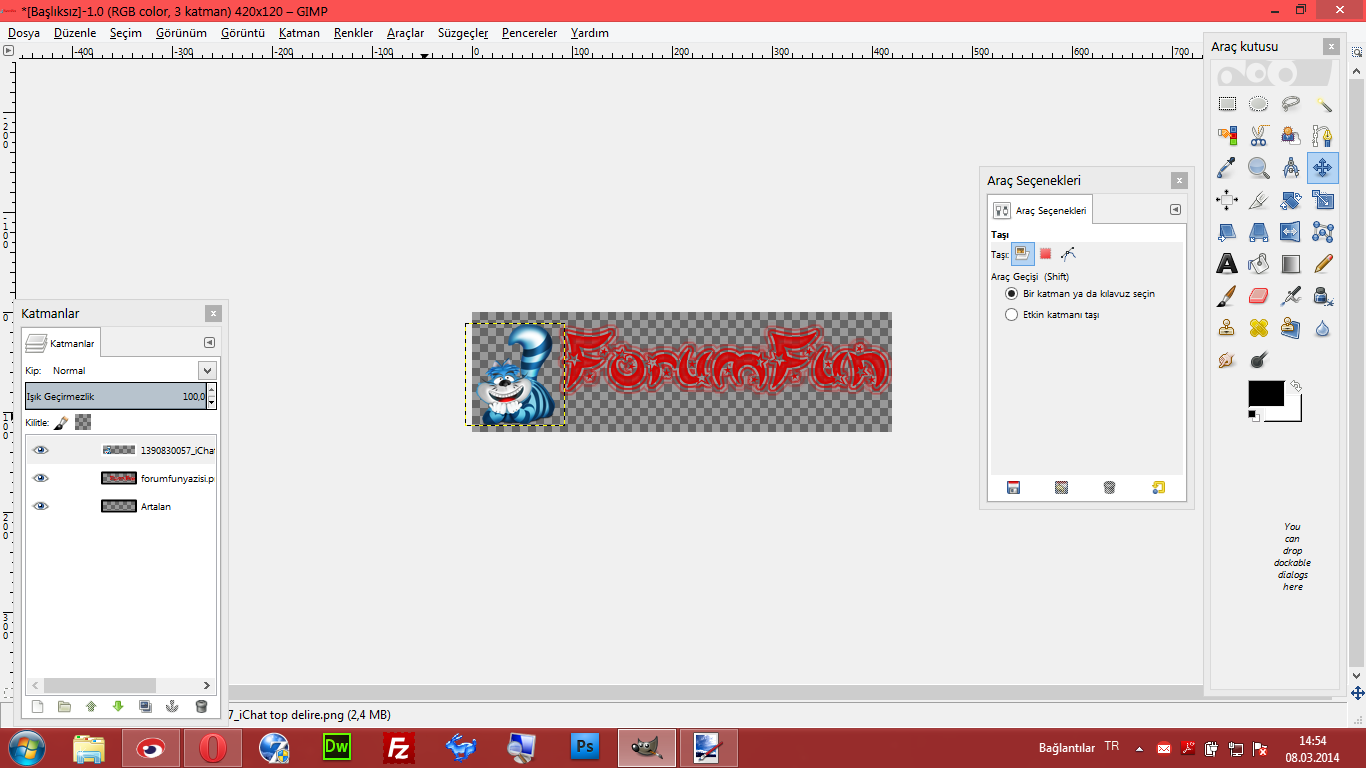The width and height of the screenshot is (1366, 768).
Task: Select the Perspective tool
Action: pos(1259,231)
